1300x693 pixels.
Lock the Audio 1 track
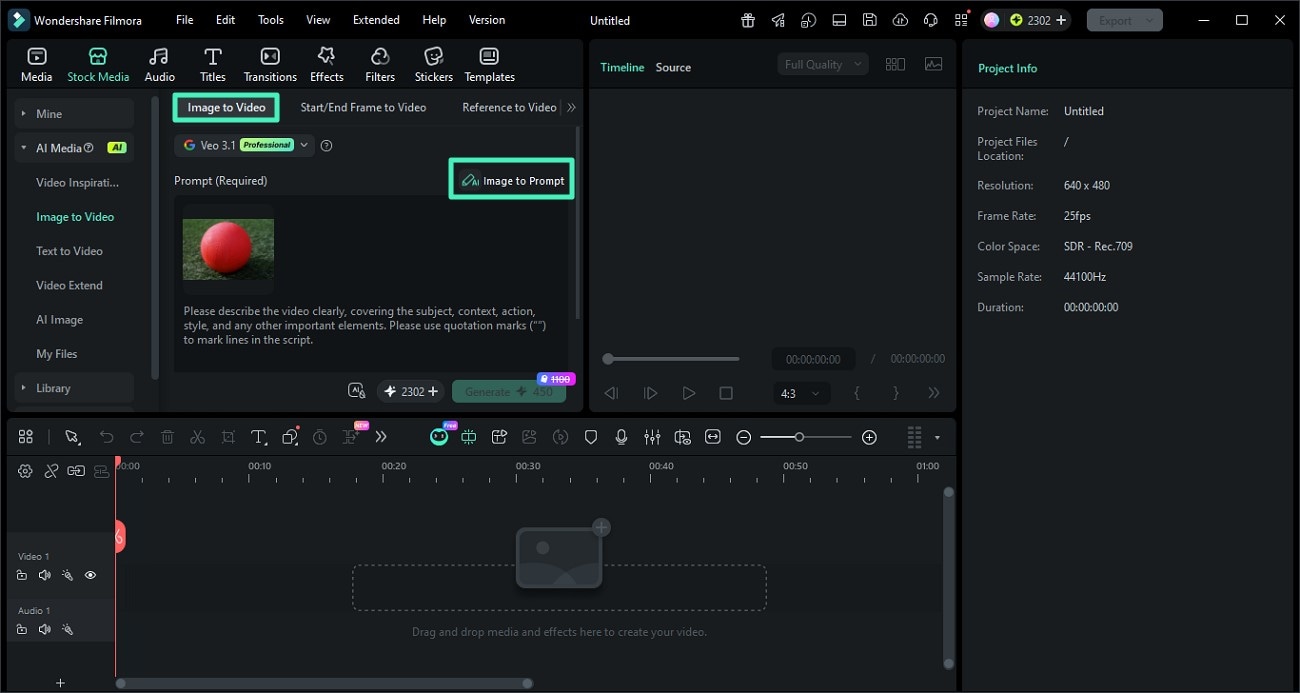click(x=21, y=629)
